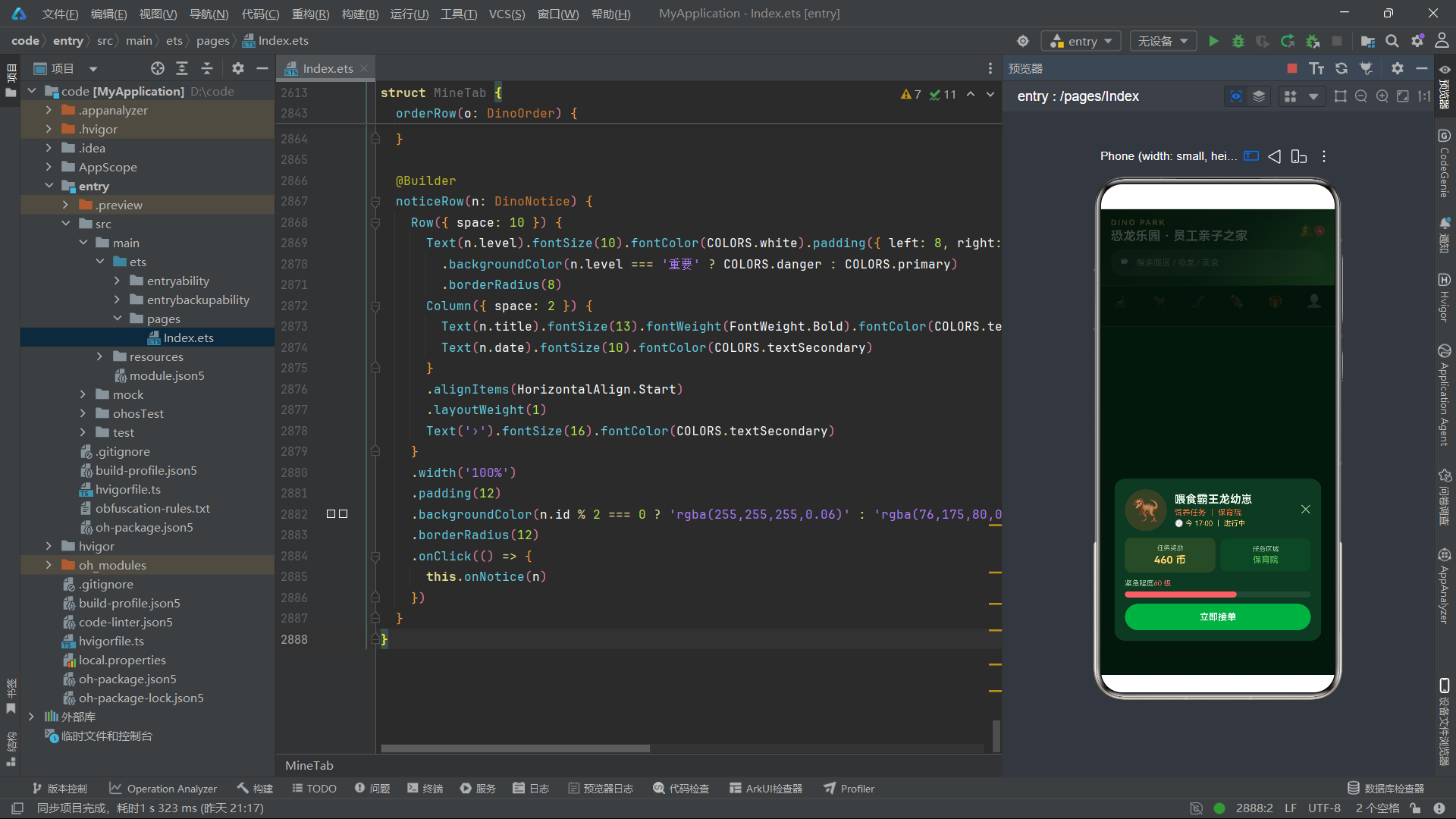Click the target locate icon beside entry selector
Viewport: 1456px width, 819px height.
pyautogui.click(x=1023, y=41)
